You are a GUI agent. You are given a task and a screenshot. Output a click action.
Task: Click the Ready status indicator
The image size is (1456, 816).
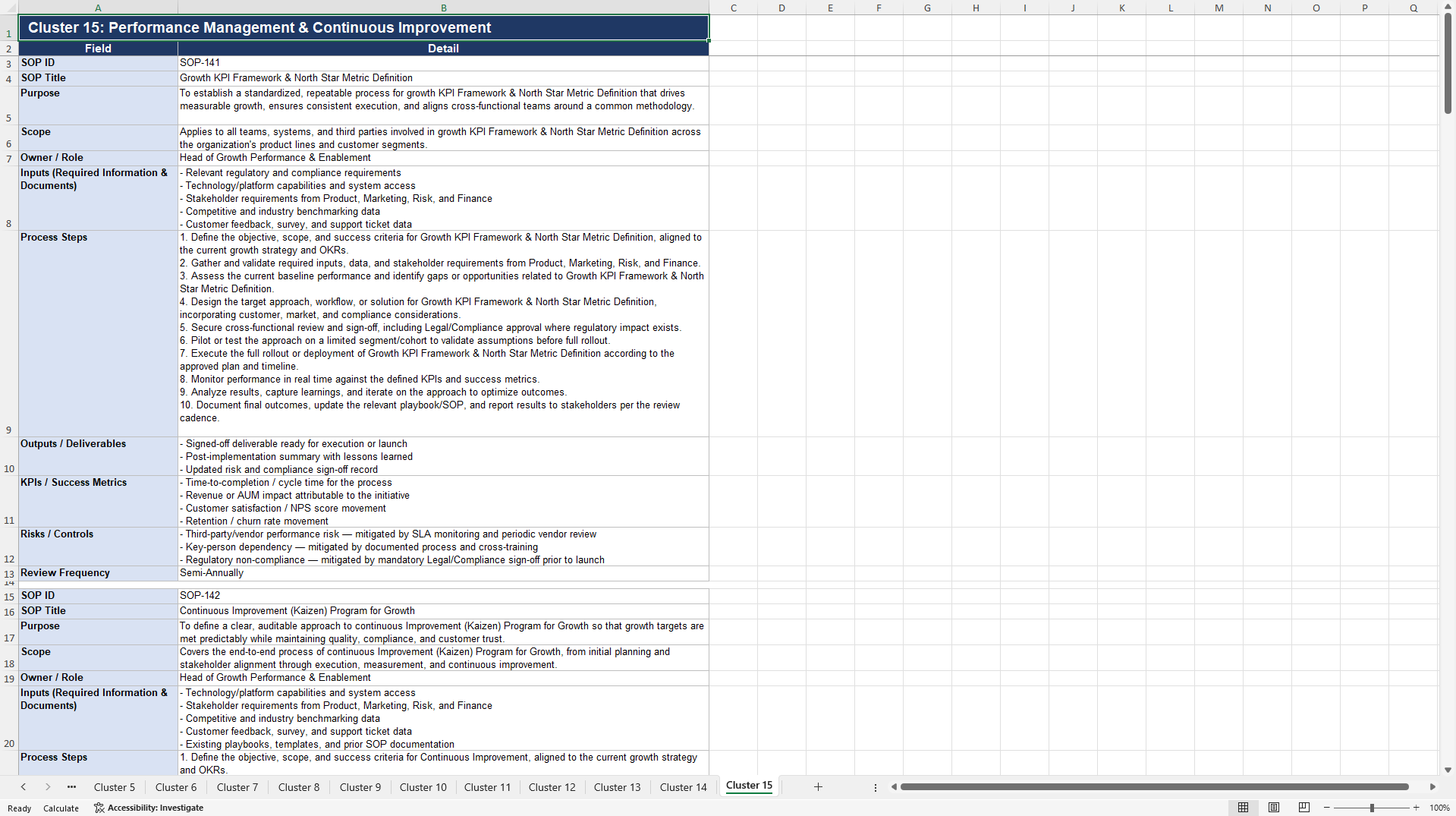(20, 808)
